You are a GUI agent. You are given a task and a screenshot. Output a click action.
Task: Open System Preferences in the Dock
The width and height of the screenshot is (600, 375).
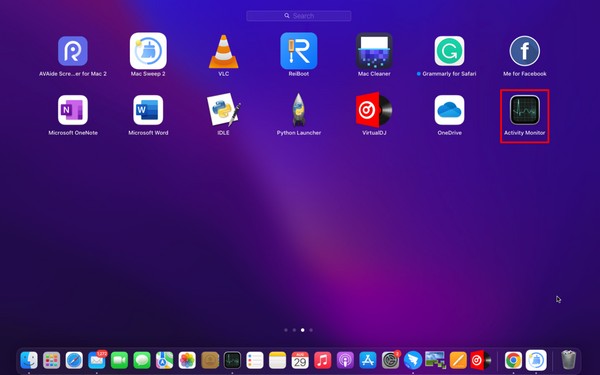pos(390,360)
